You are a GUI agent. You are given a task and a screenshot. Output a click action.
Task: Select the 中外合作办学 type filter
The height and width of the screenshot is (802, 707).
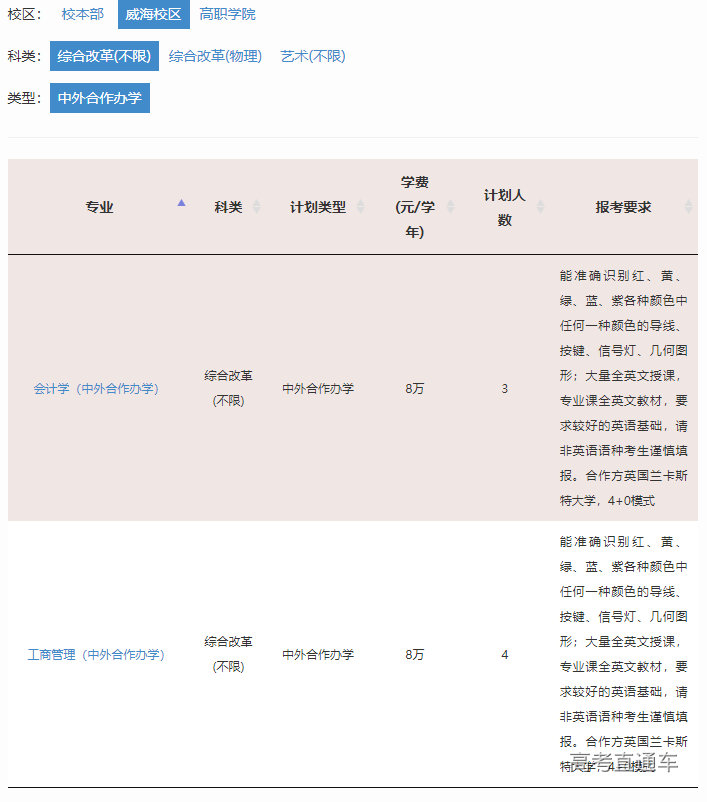100,98
